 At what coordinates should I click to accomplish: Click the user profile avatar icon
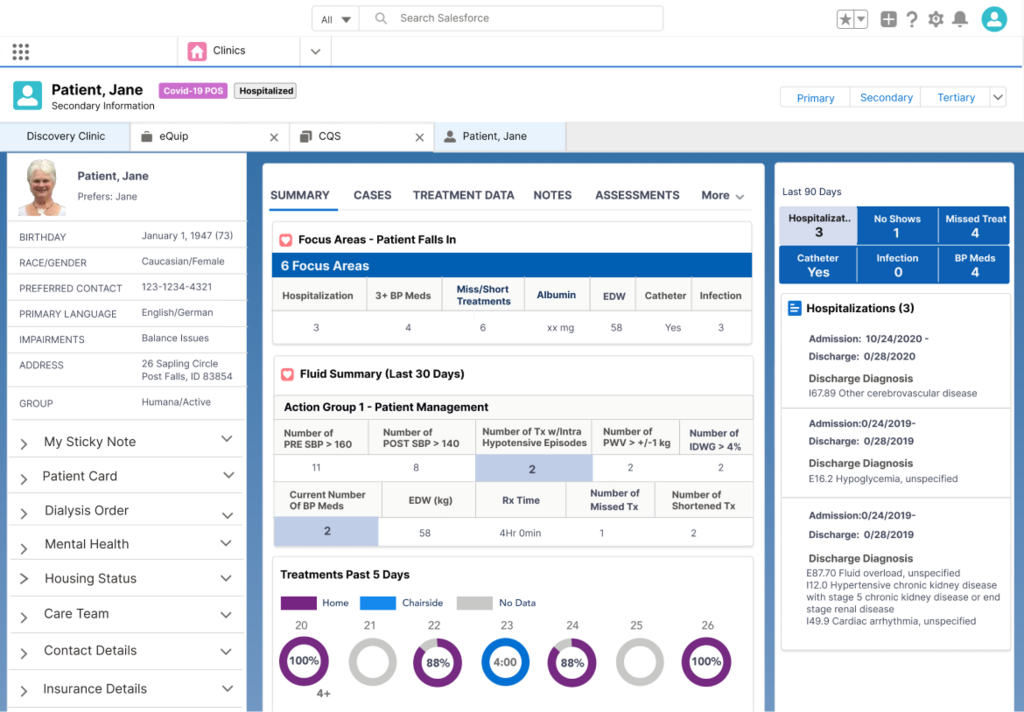click(x=994, y=19)
